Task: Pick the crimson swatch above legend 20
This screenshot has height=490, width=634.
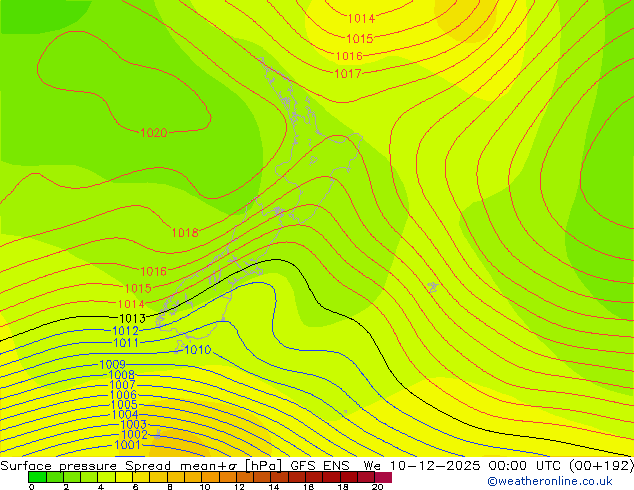Action: 383,477
